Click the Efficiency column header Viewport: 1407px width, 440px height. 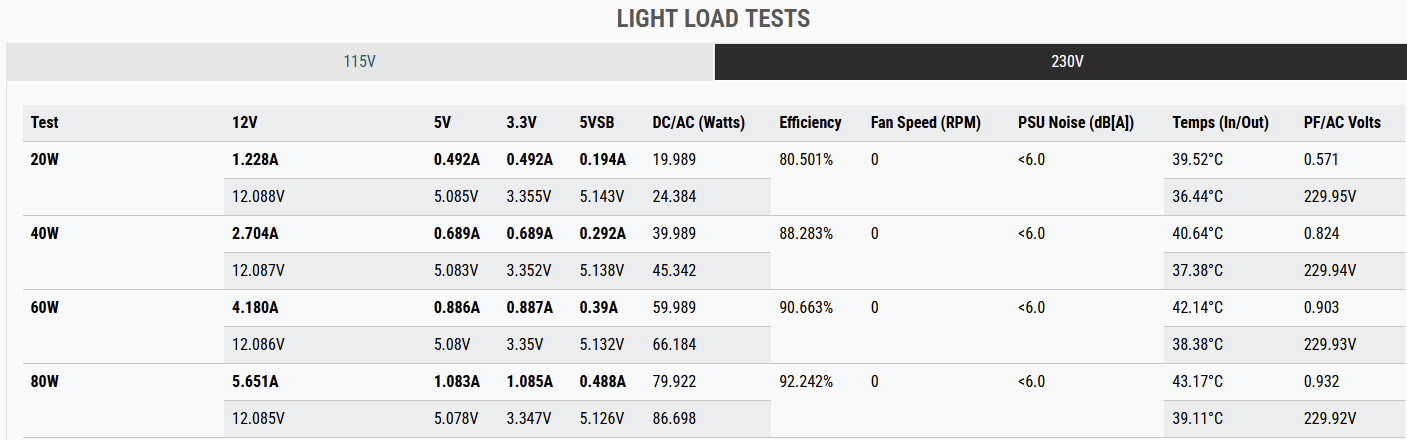coord(810,123)
